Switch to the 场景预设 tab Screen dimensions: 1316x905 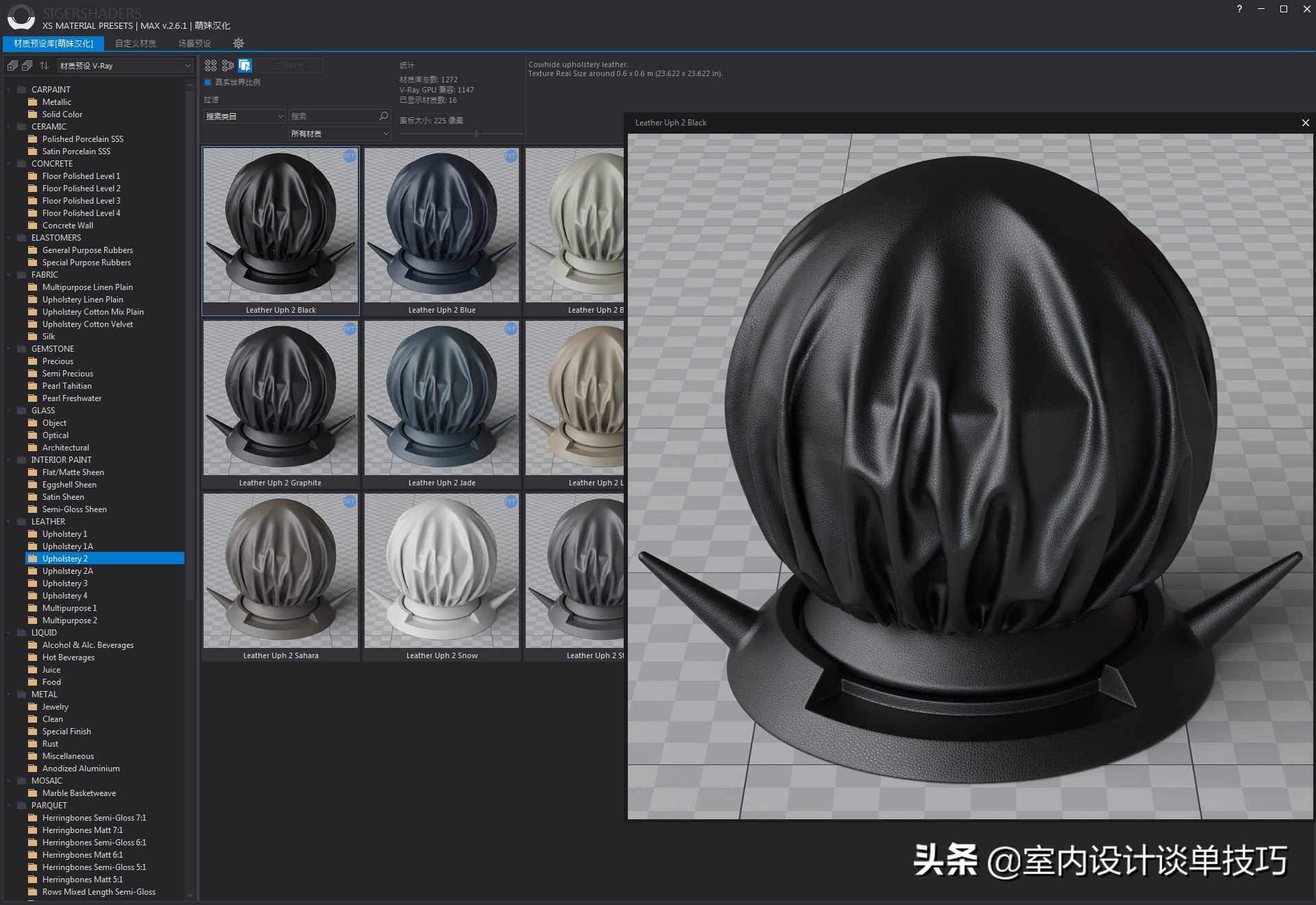194,43
